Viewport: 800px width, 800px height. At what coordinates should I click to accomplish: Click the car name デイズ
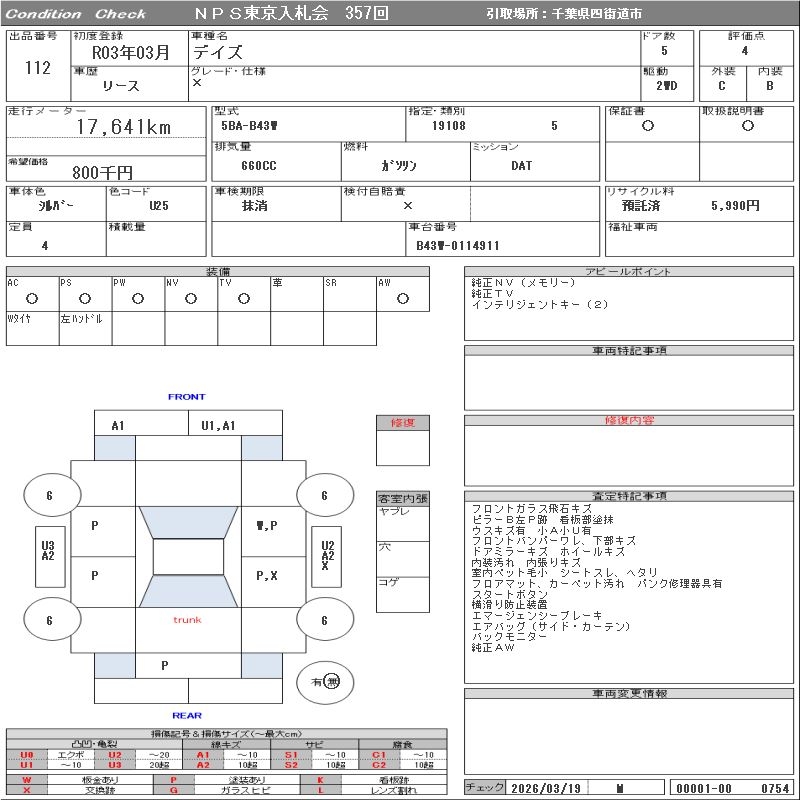(x=218, y=52)
